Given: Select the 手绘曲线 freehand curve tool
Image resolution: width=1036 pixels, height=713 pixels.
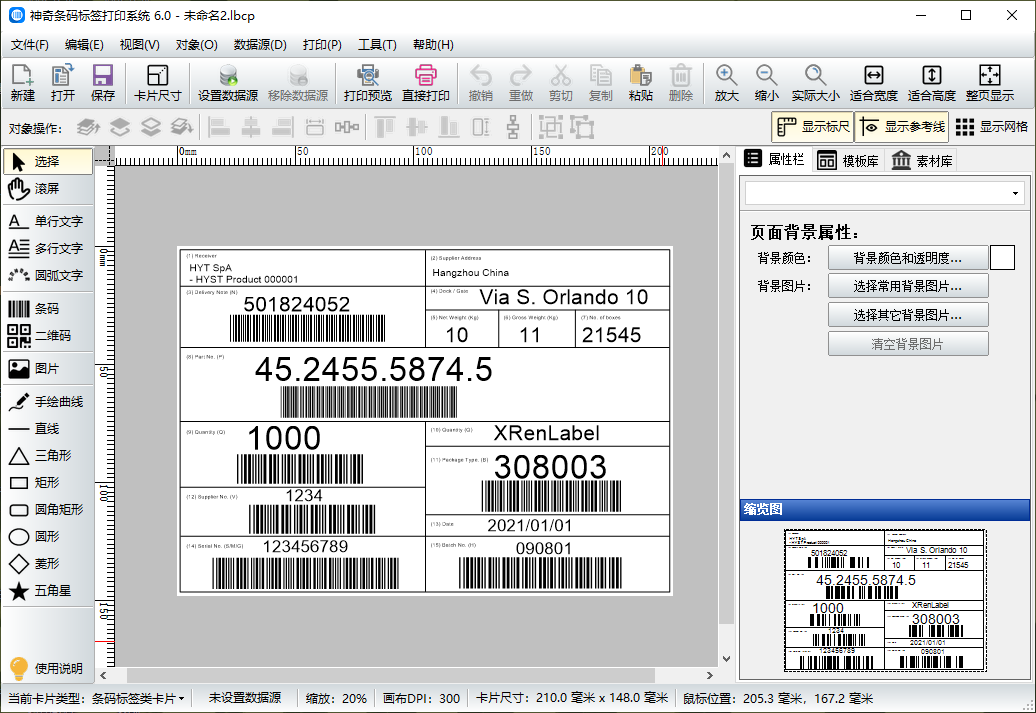Looking at the screenshot, I should coord(47,402).
